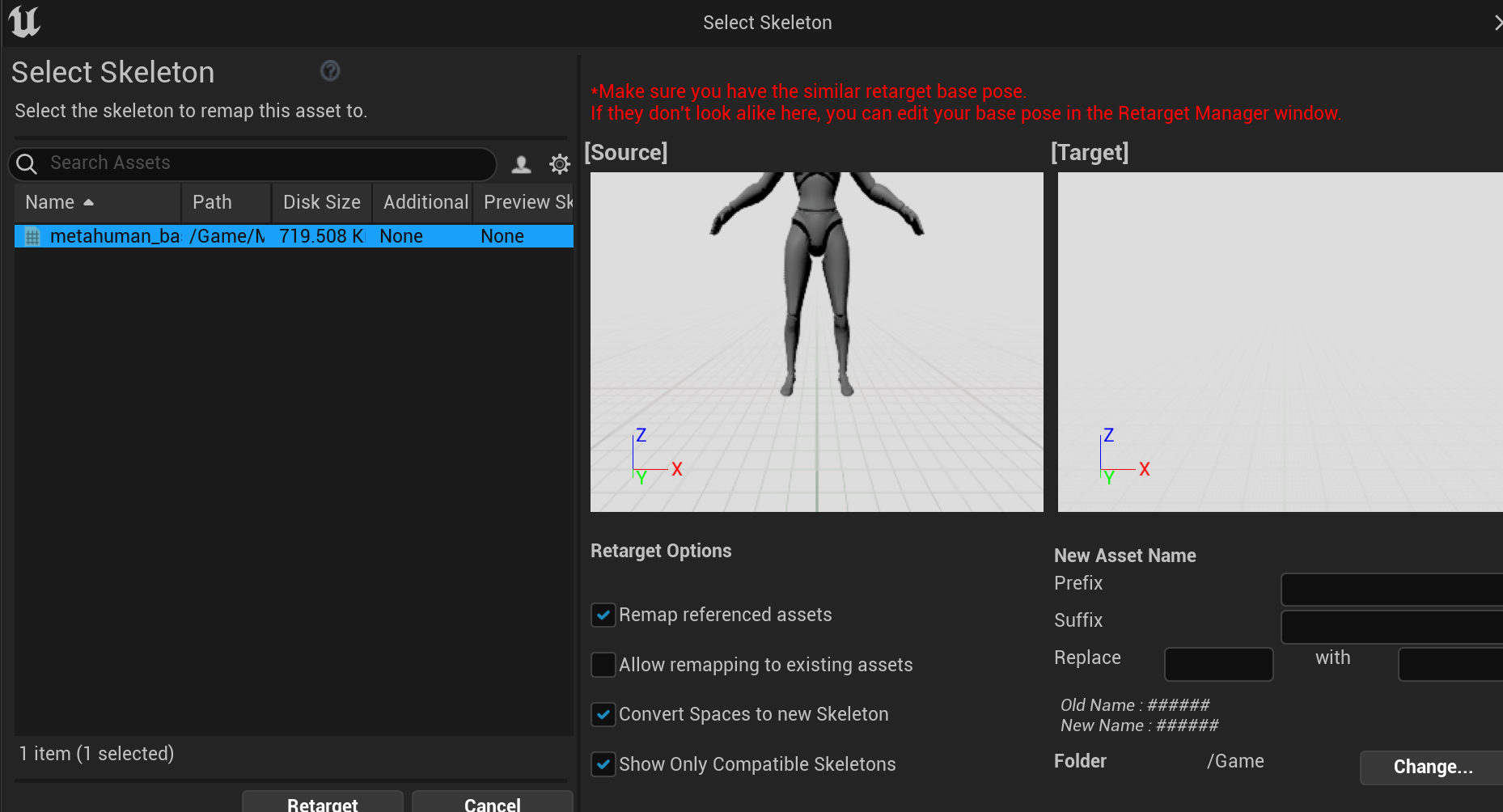Click the Change... folder button
Viewport: 1503px width, 812px height.
click(x=1431, y=767)
